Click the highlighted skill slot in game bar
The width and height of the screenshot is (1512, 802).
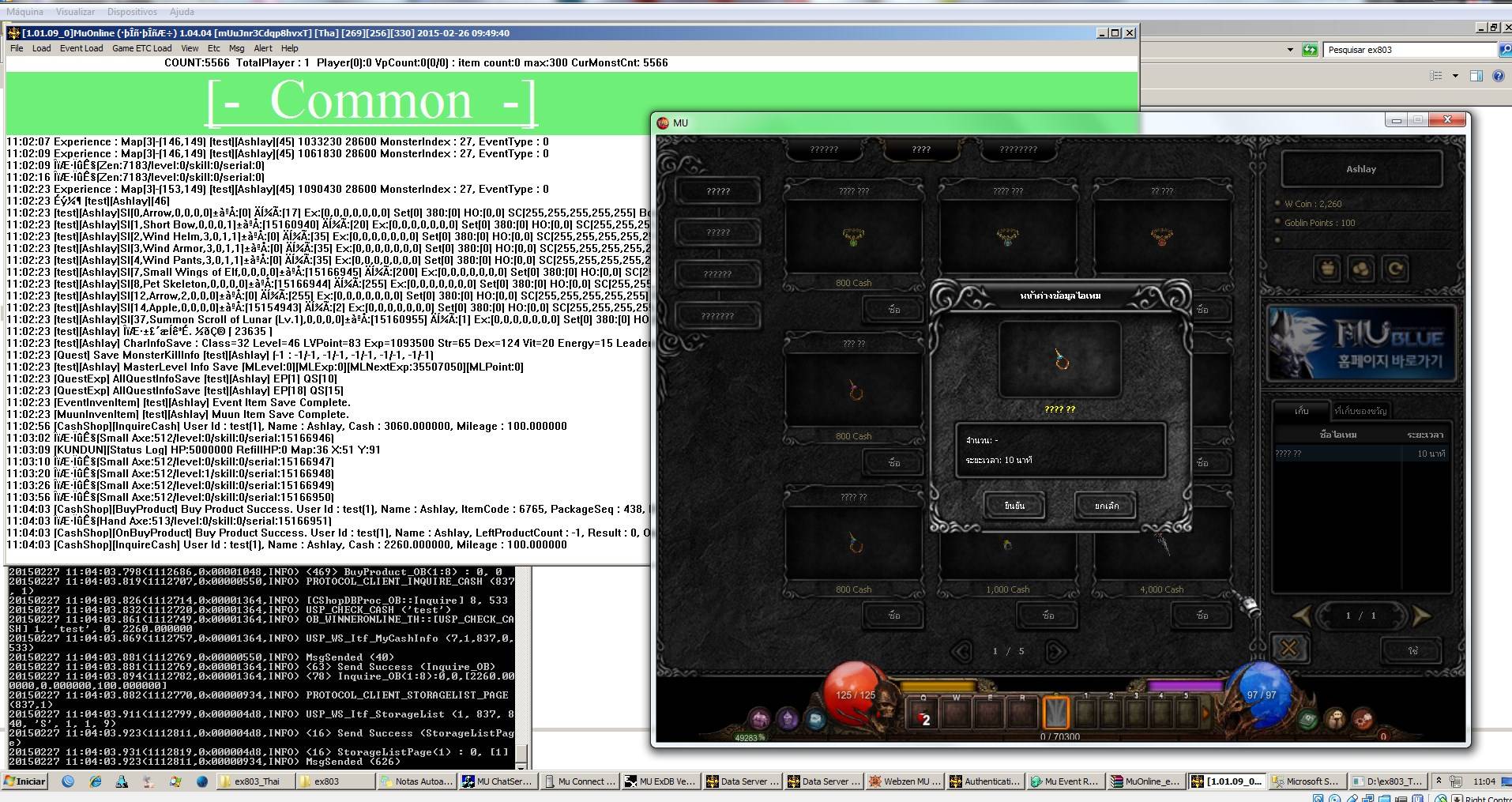click(1055, 713)
